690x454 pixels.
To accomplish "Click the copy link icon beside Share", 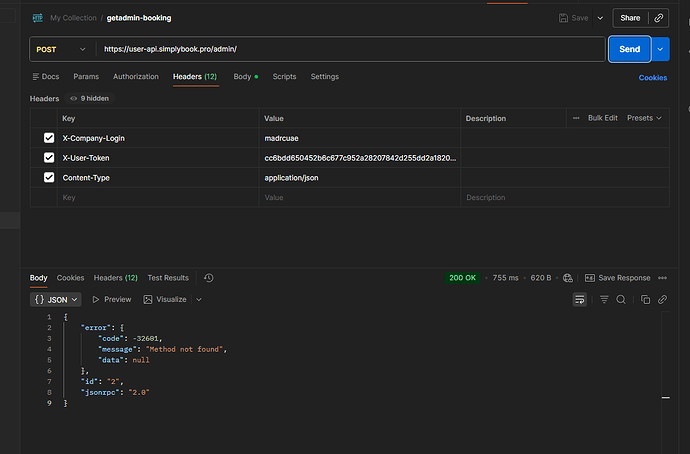I will [x=658, y=18].
